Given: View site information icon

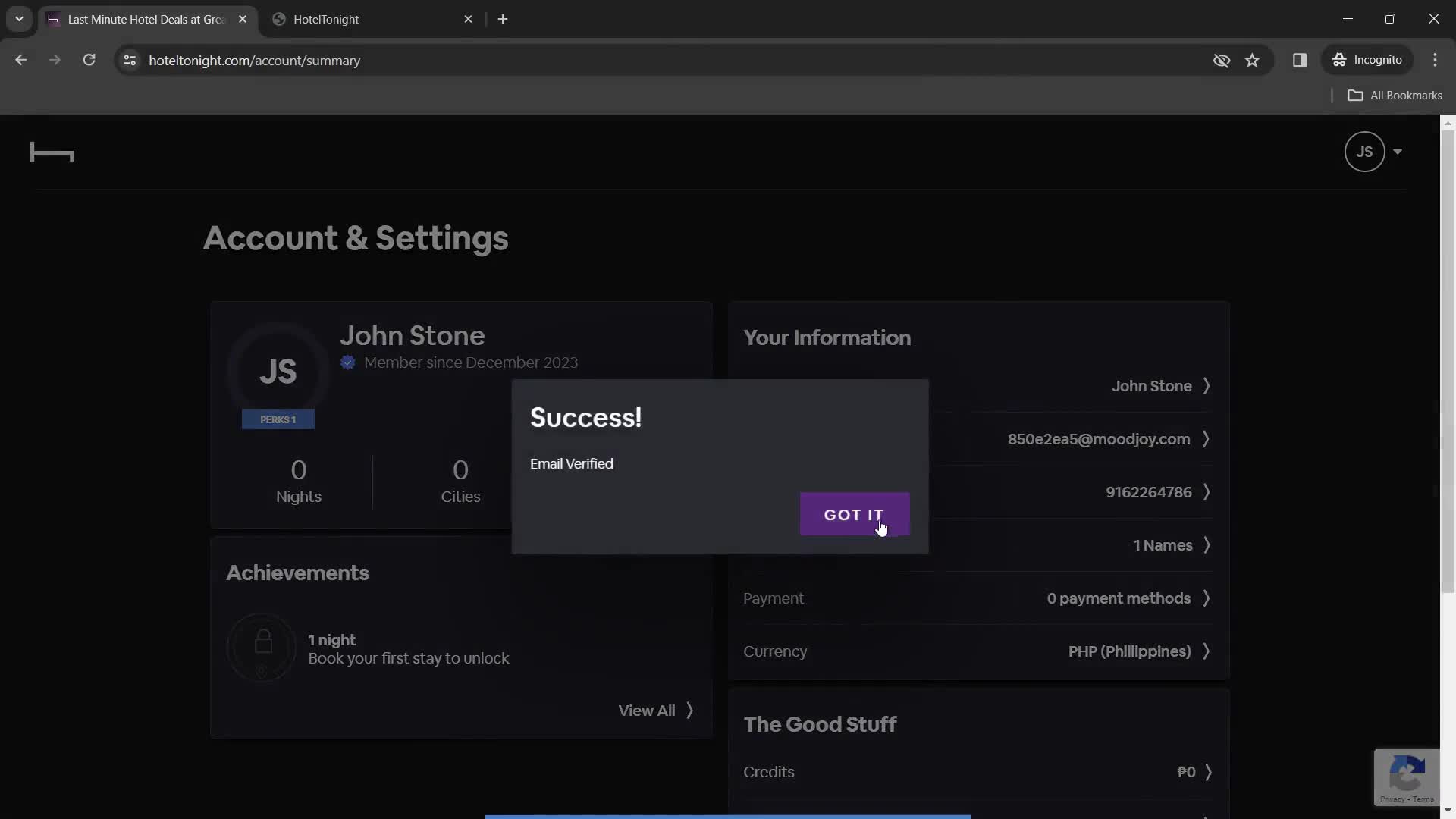Looking at the screenshot, I should pyautogui.click(x=130, y=60).
